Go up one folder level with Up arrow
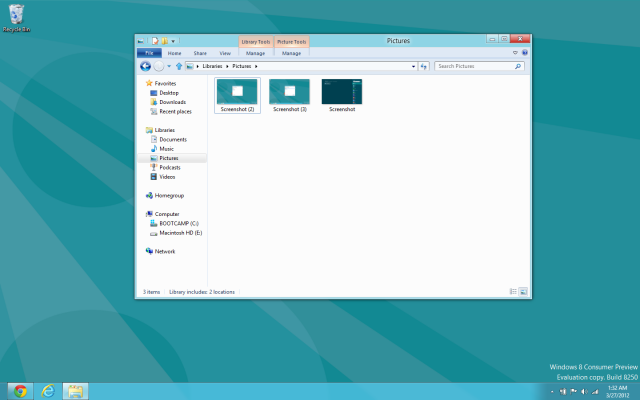Image resolution: width=640 pixels, height=400 pixels. click(179, 66)
